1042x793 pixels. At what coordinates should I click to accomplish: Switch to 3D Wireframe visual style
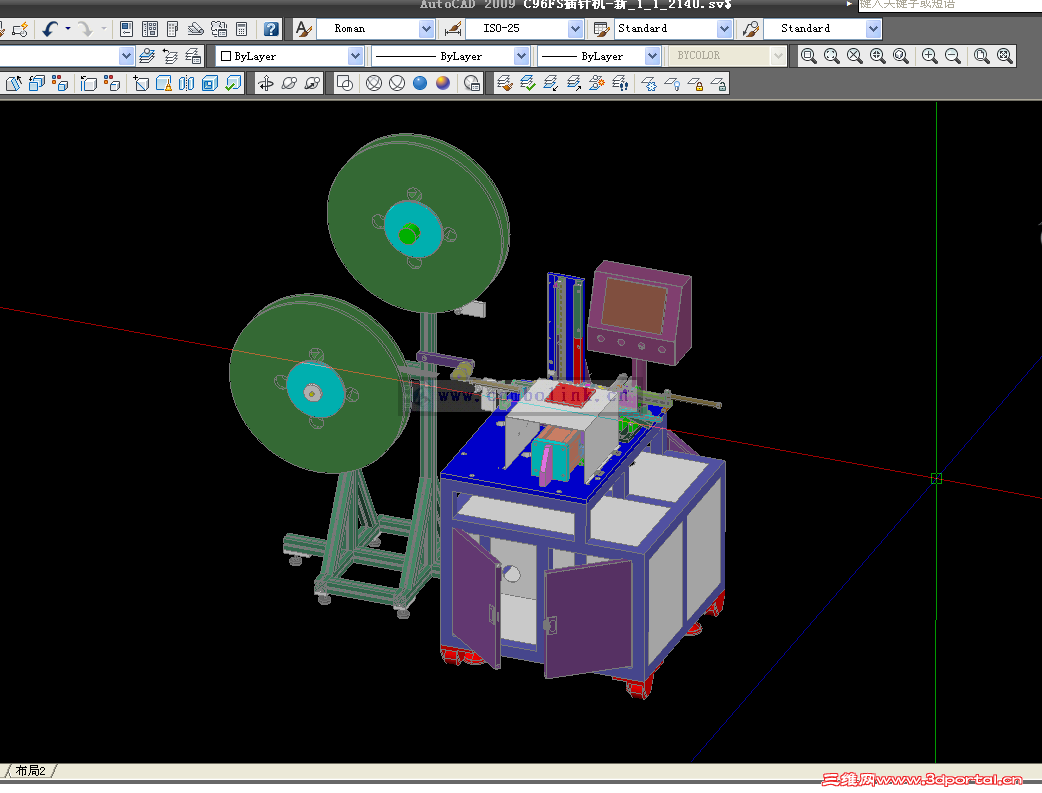[x=374, y=83]
